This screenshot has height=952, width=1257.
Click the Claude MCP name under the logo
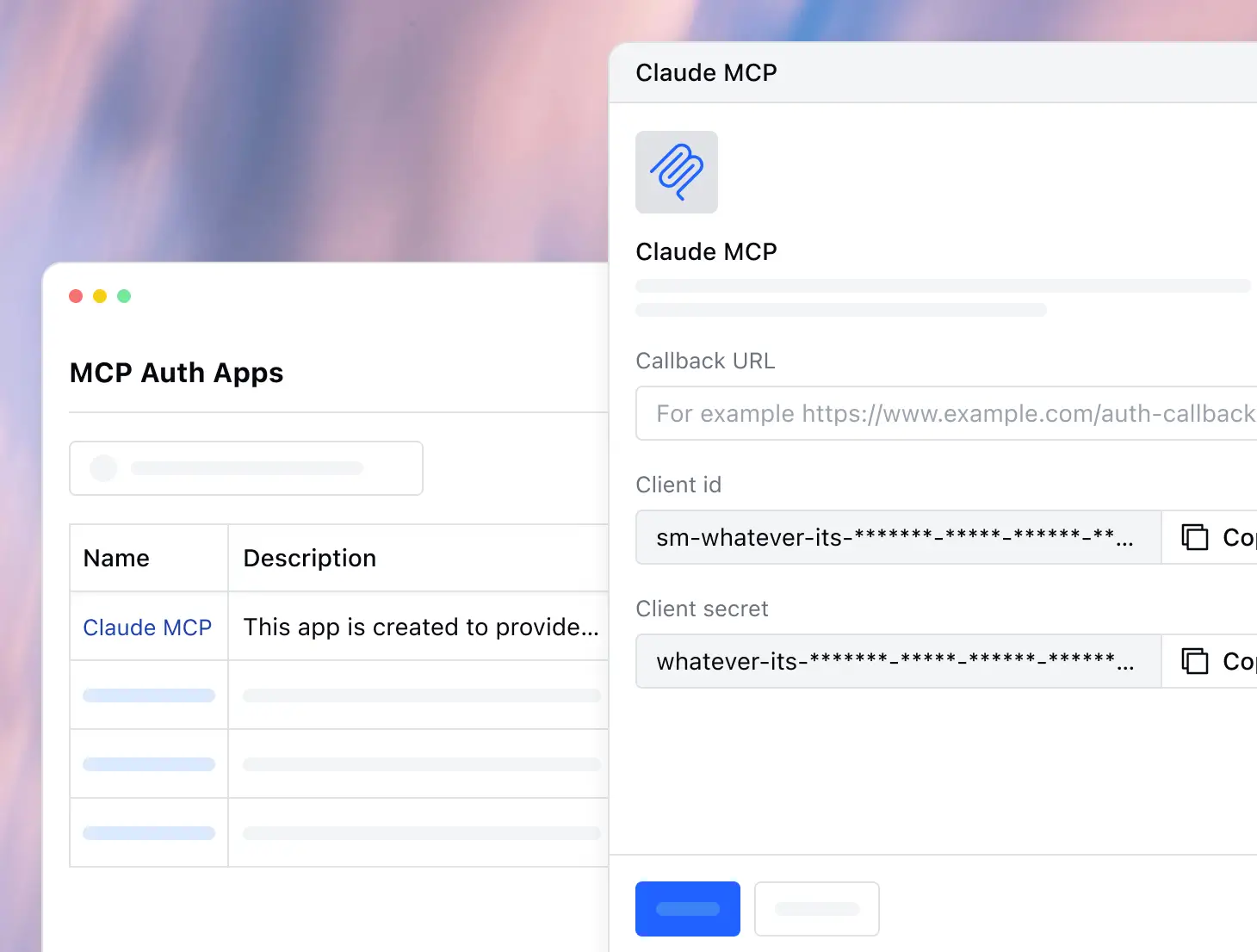coord(706,251)
